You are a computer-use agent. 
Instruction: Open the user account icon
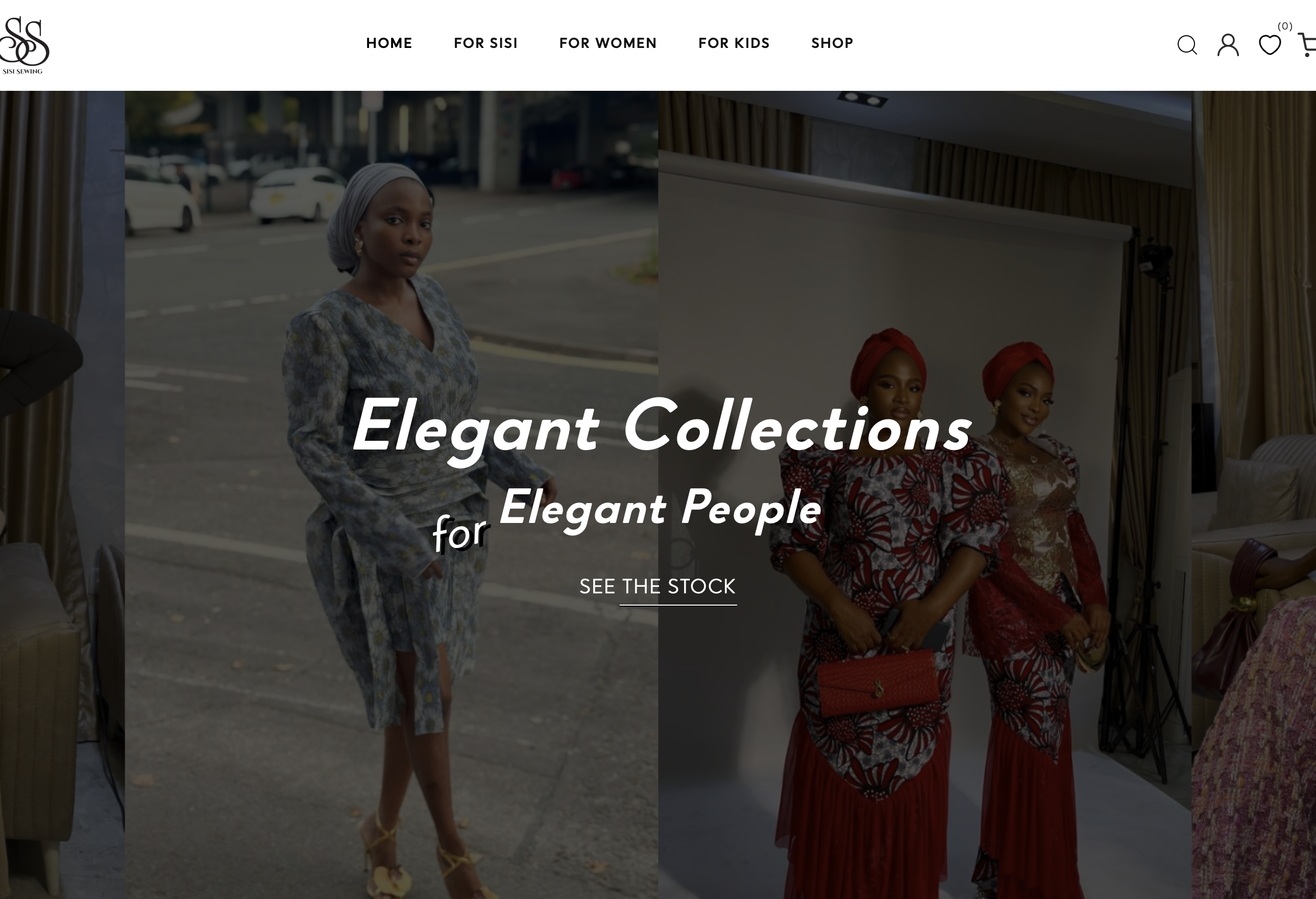1228,45
